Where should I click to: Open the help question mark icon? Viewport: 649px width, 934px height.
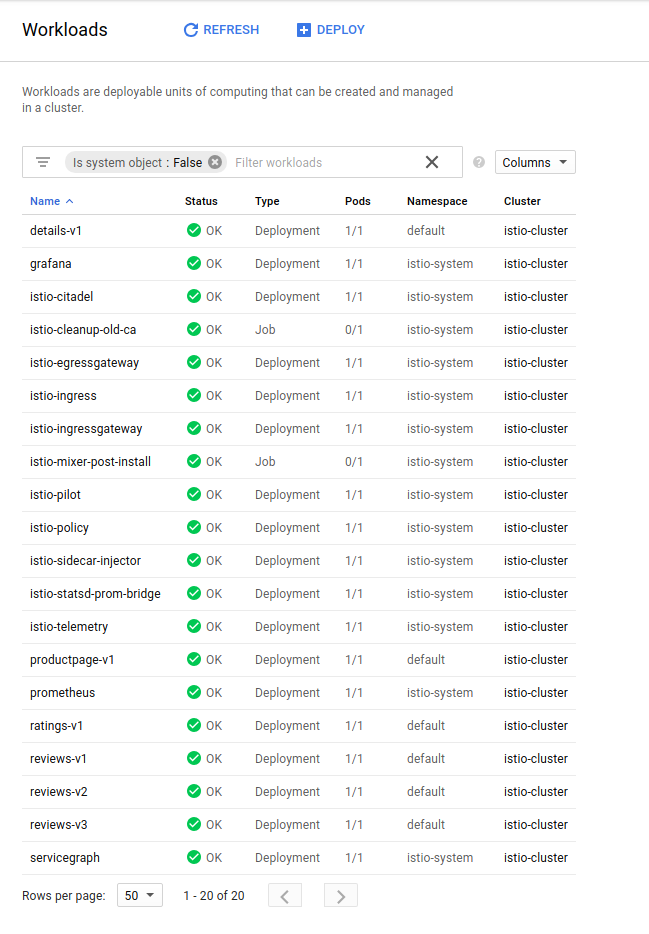point(479,162)
